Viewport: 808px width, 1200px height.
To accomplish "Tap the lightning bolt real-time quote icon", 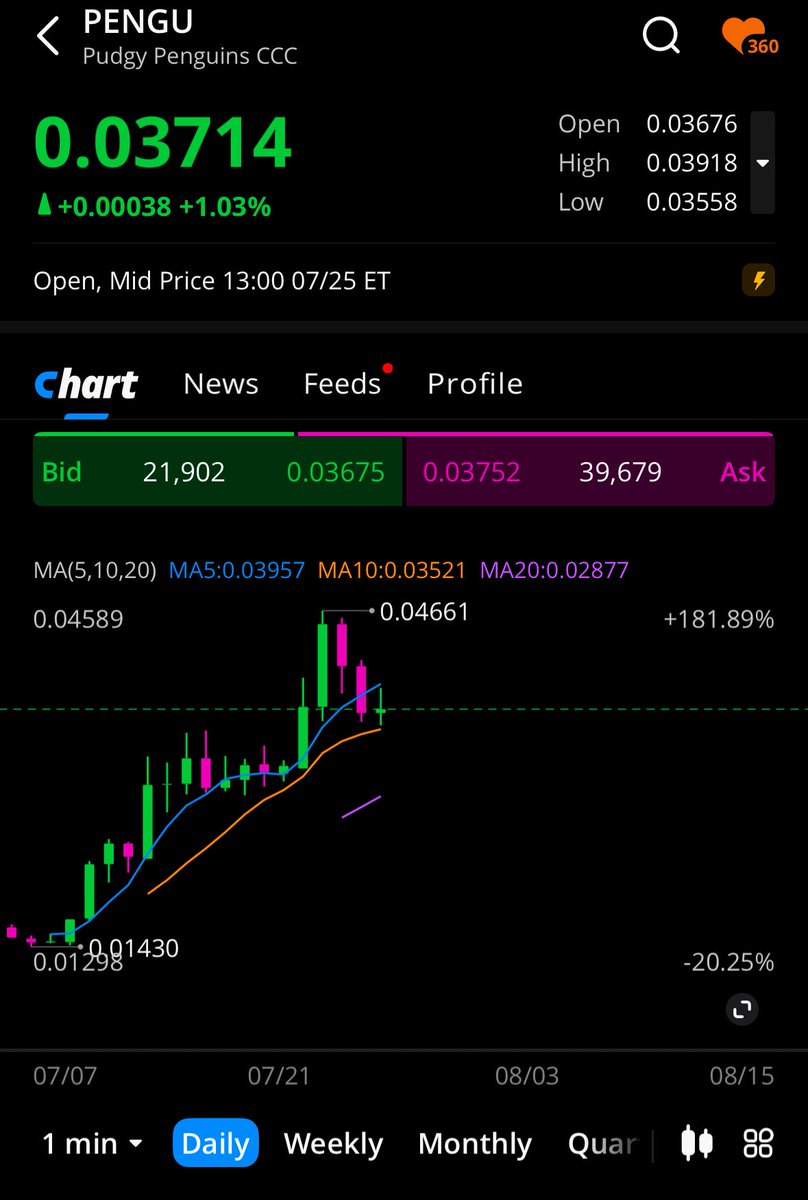I will (758, 281).
